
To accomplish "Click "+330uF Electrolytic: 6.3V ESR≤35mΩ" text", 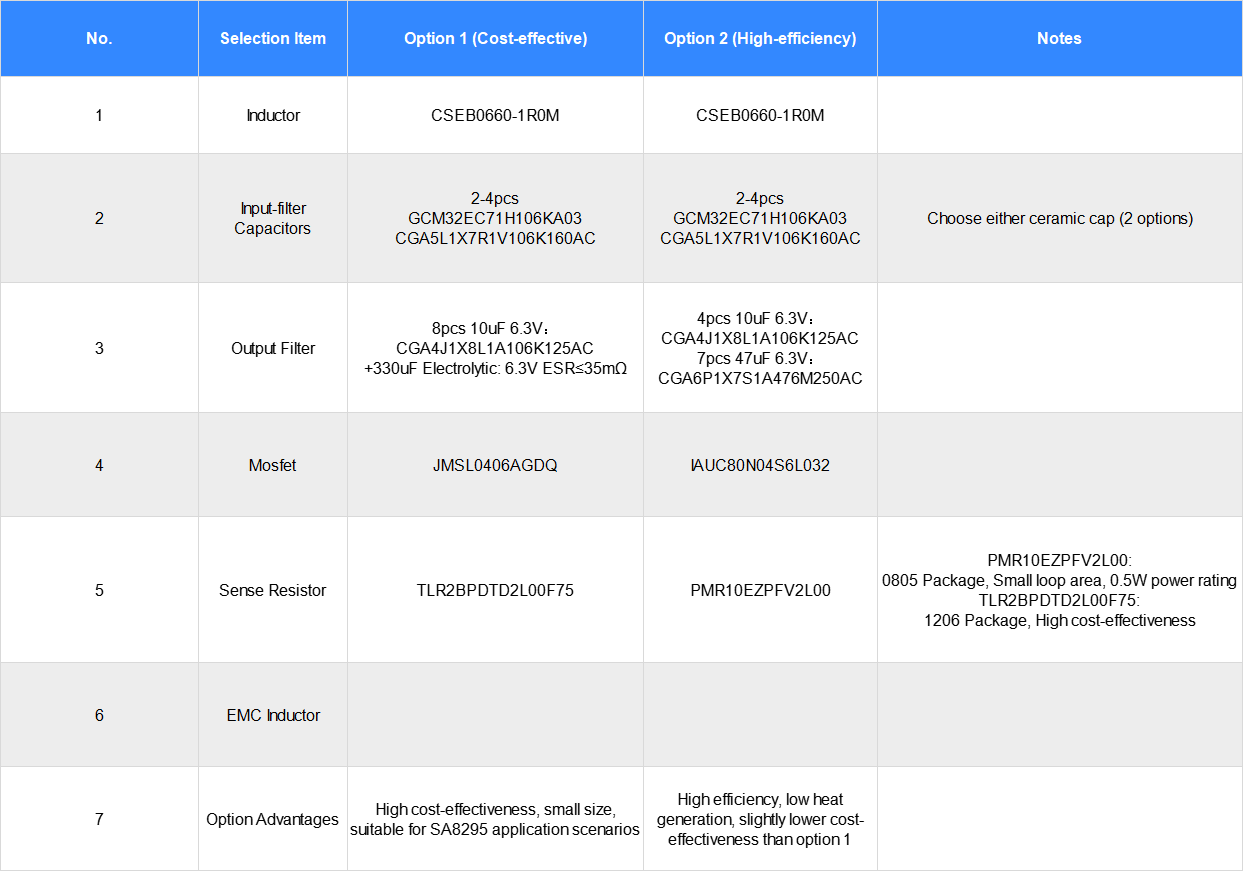I will [495, 368].
